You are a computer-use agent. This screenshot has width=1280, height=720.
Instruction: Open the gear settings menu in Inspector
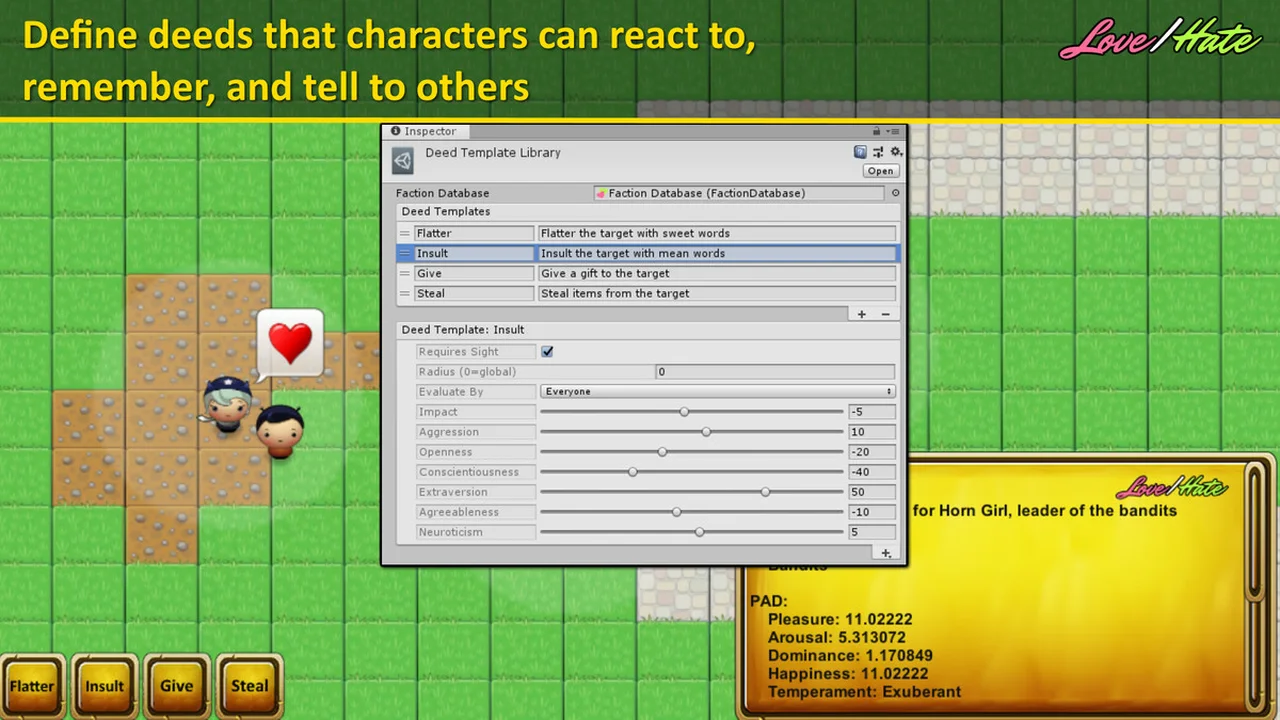click(x=896, y=152)
